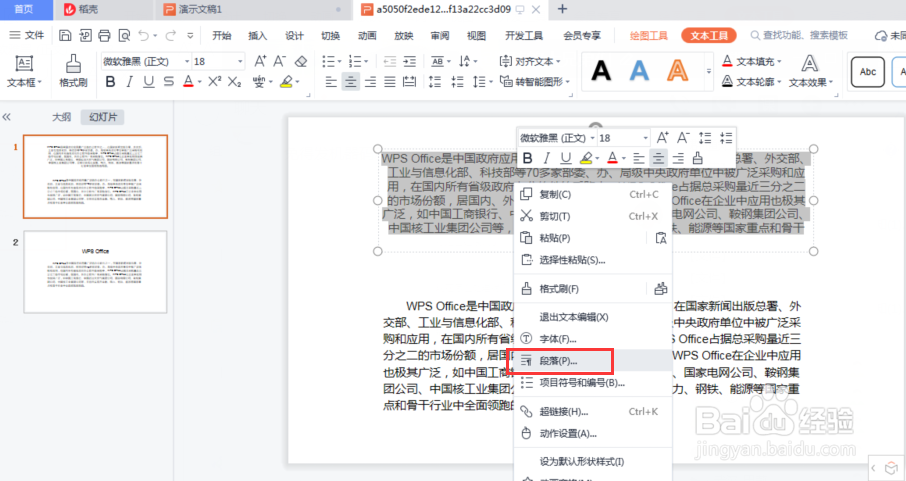Toggle Underline in the ribbon

point(148,82)
